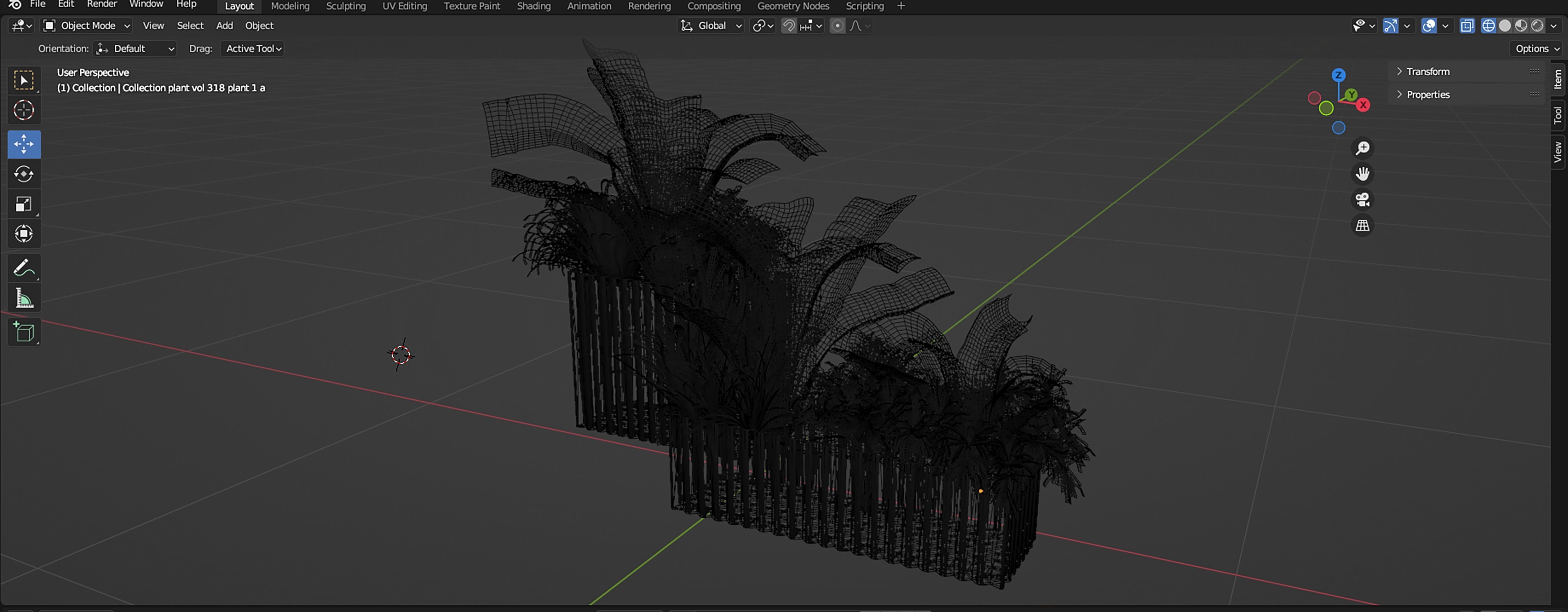Switch to rendered viewport shading

pyautogui.click(x=1537, y=25)
